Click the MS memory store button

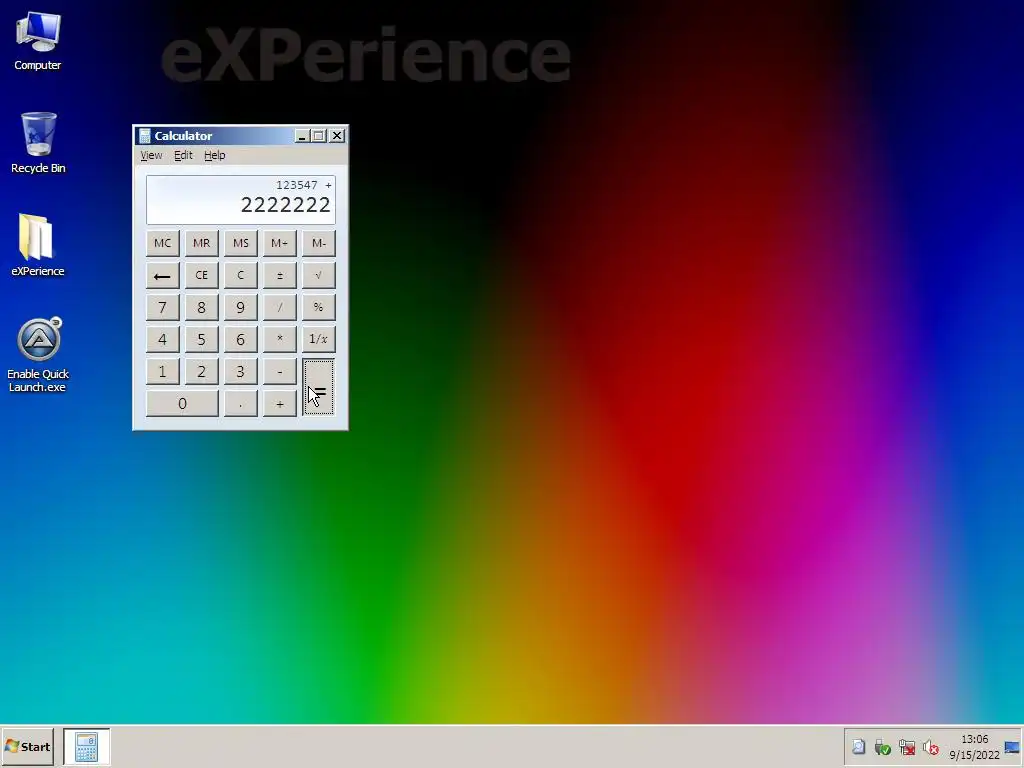[x=240, y=243]
